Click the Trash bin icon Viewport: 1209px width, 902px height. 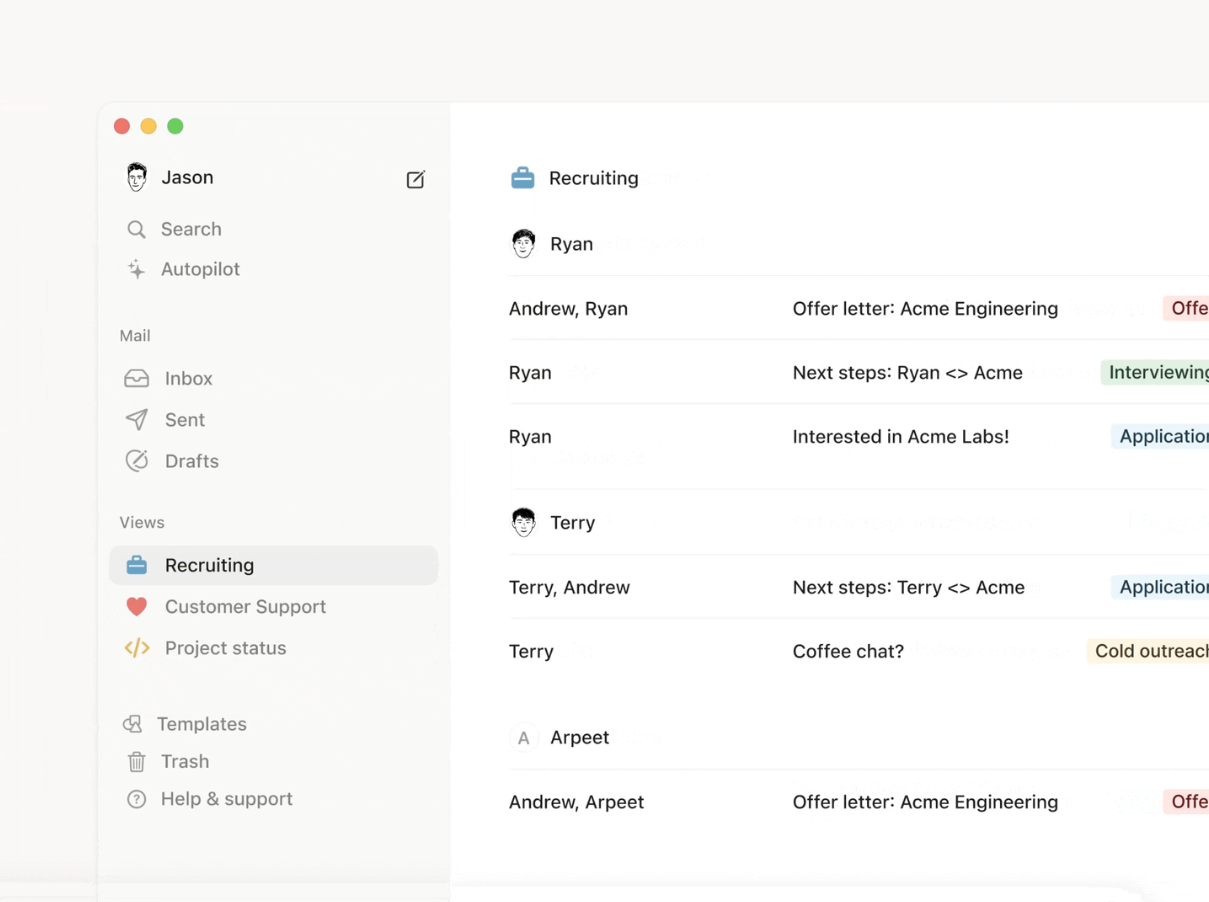[x=137, y=761]
